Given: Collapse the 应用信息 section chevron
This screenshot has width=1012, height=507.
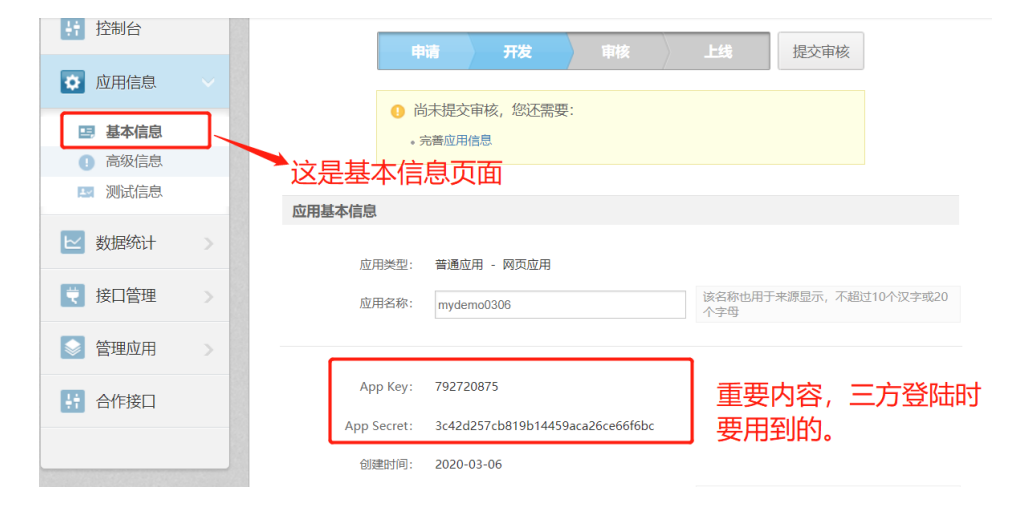Looking at the screenshot, I should point(208,83).
